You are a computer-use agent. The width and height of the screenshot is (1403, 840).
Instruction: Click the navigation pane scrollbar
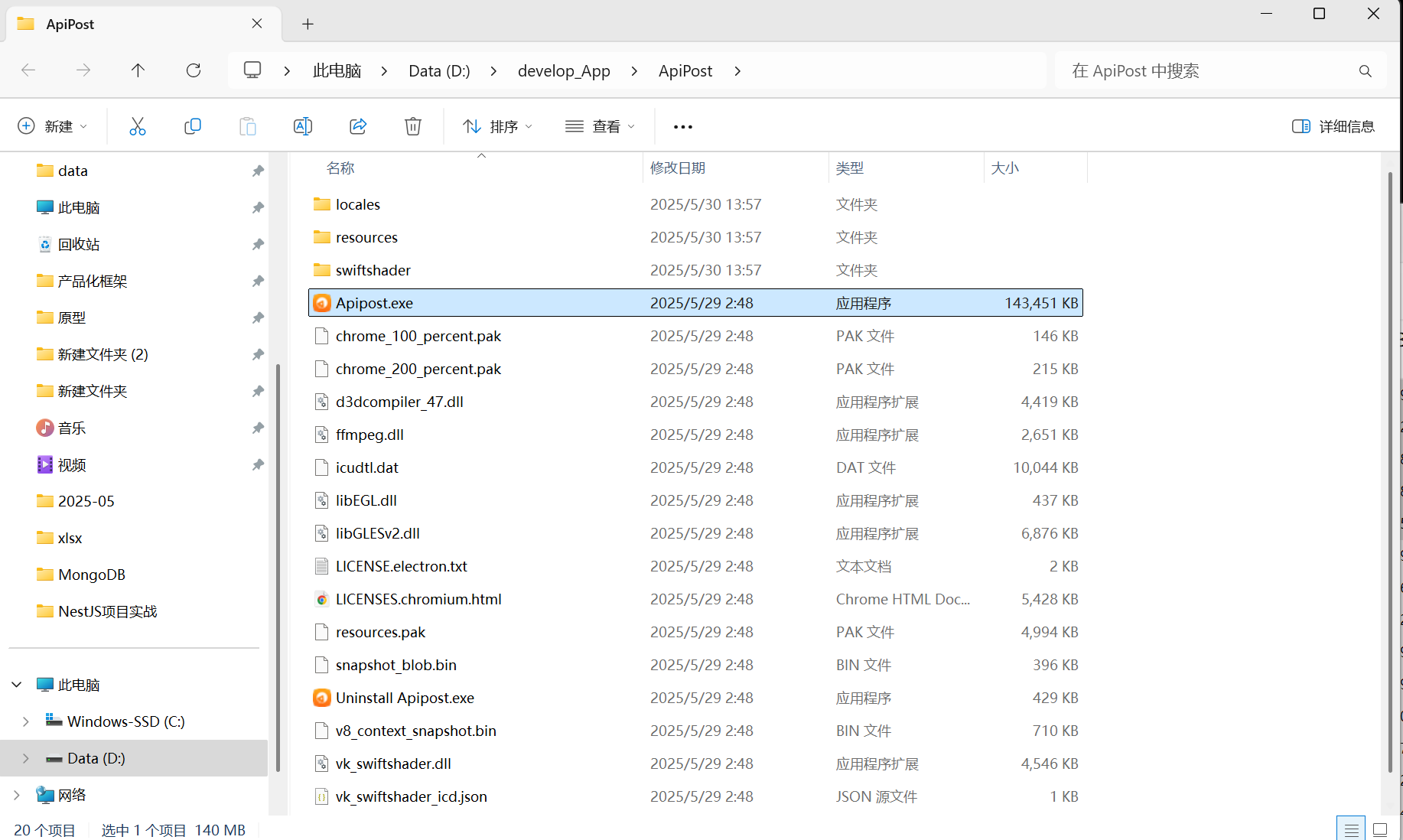(278, 567)
